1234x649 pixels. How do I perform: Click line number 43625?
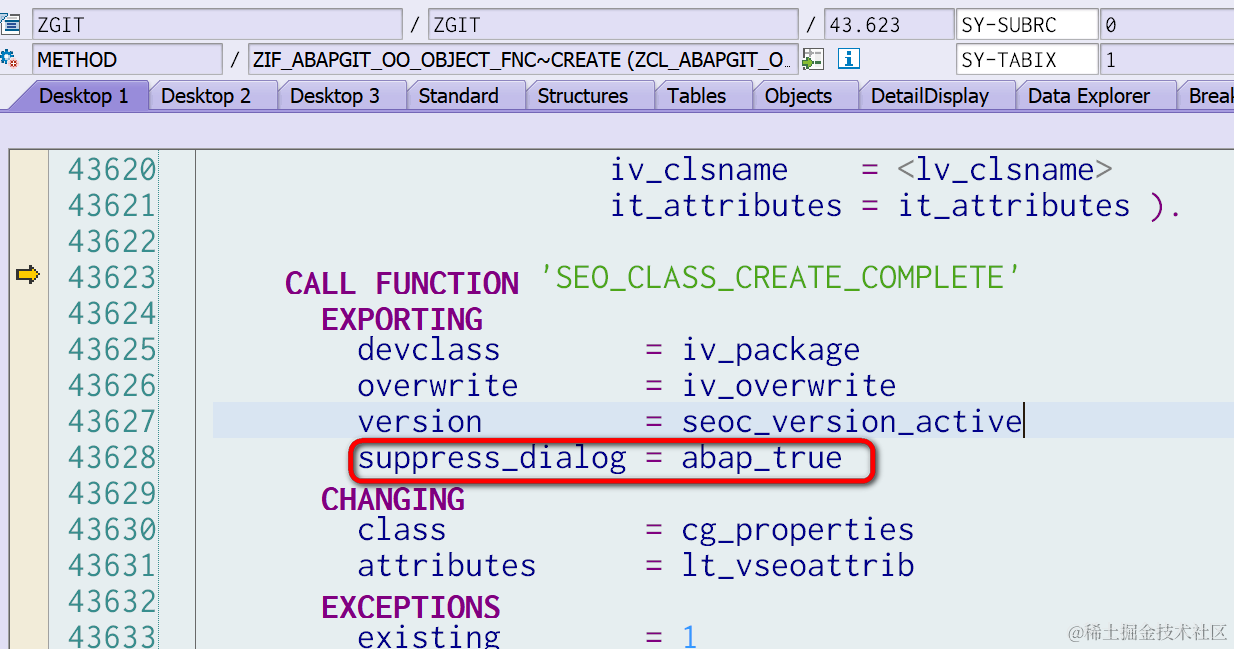[112, 349]
